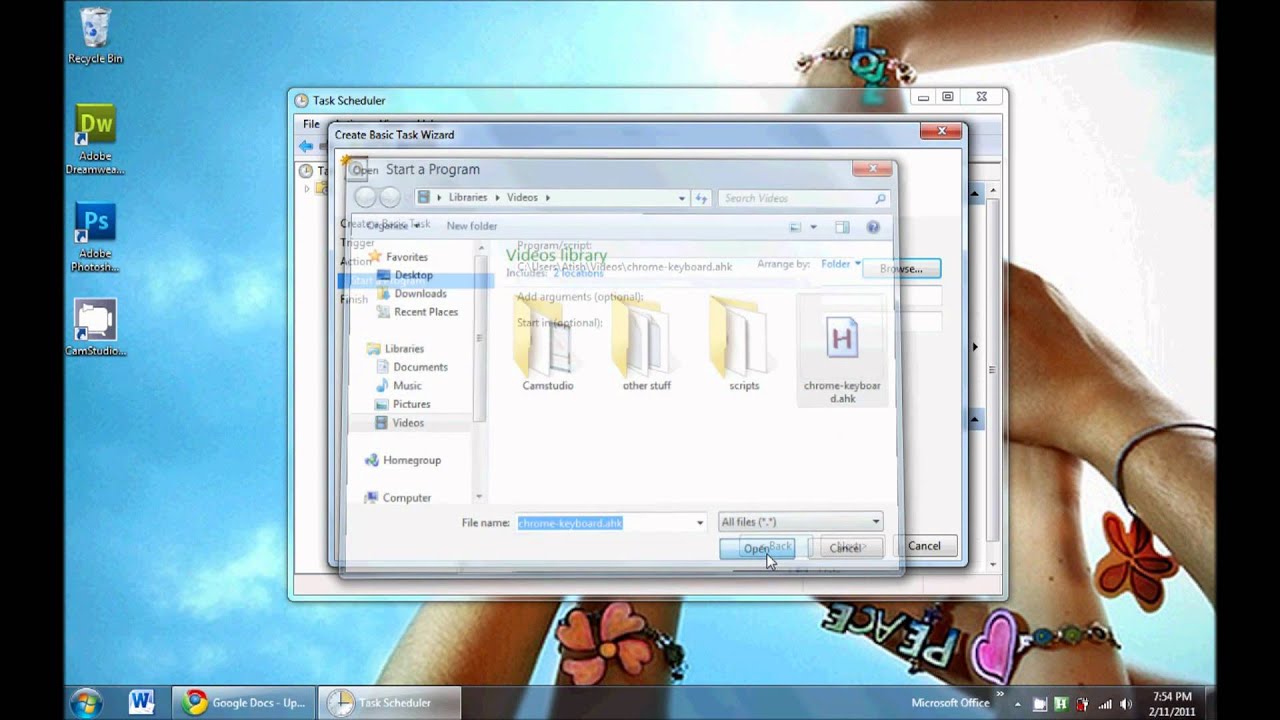Change the view icon in the toolbar

click(795, 227)
